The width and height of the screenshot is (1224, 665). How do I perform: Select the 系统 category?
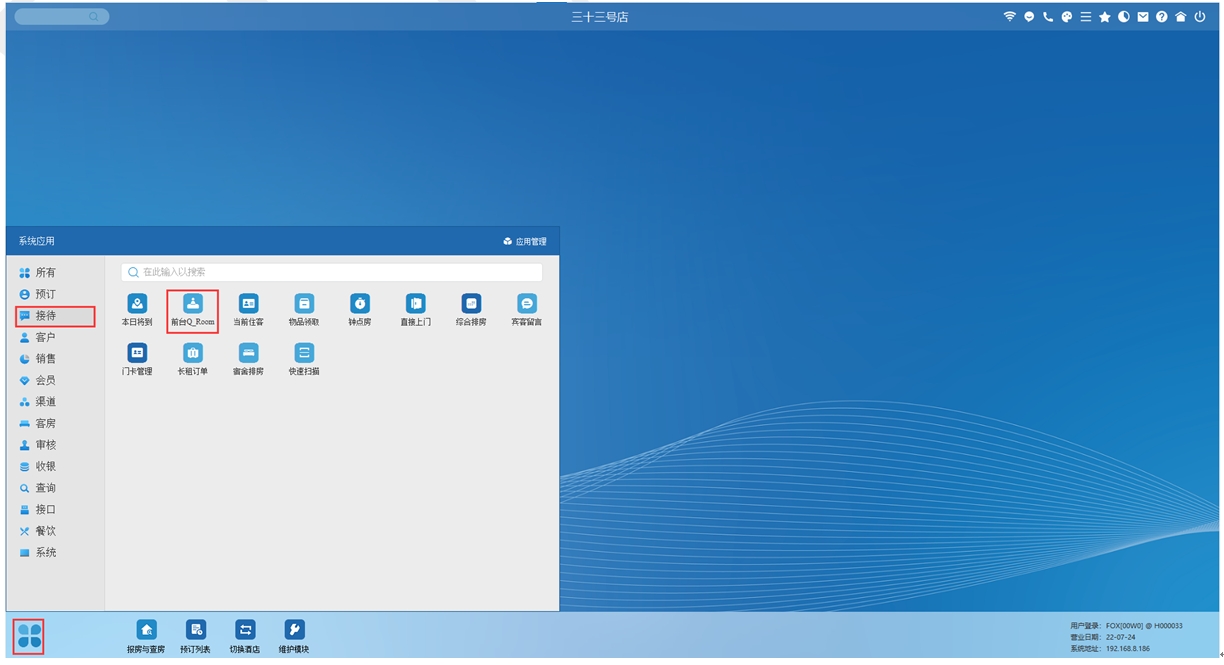55,552
